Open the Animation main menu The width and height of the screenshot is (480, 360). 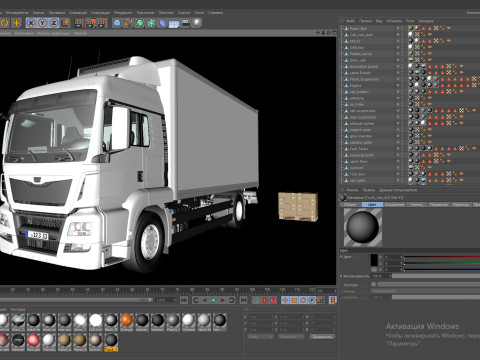point(78,13)
